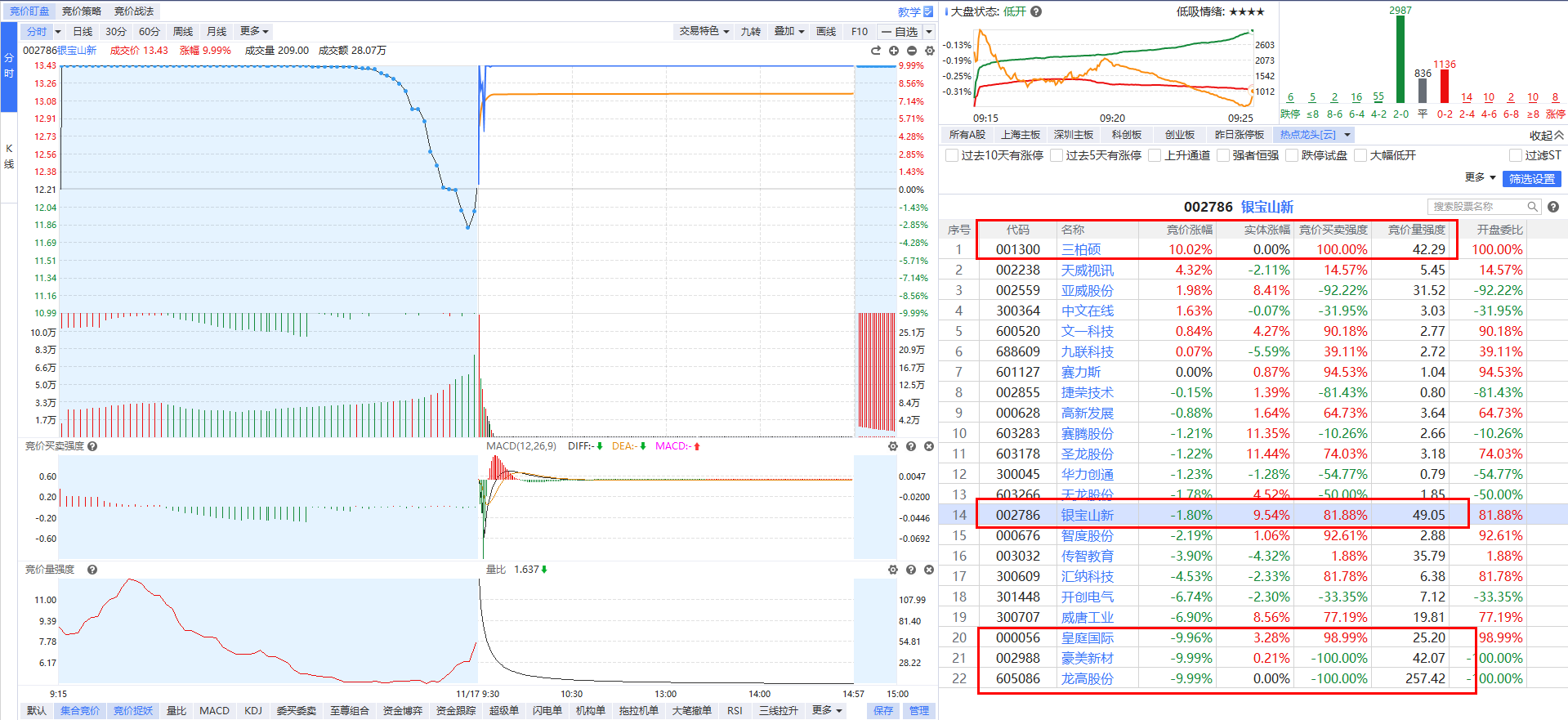Open help icon of the 量比 panel
This screenshot has width=1568, height=720.
(x=911, y=570)
